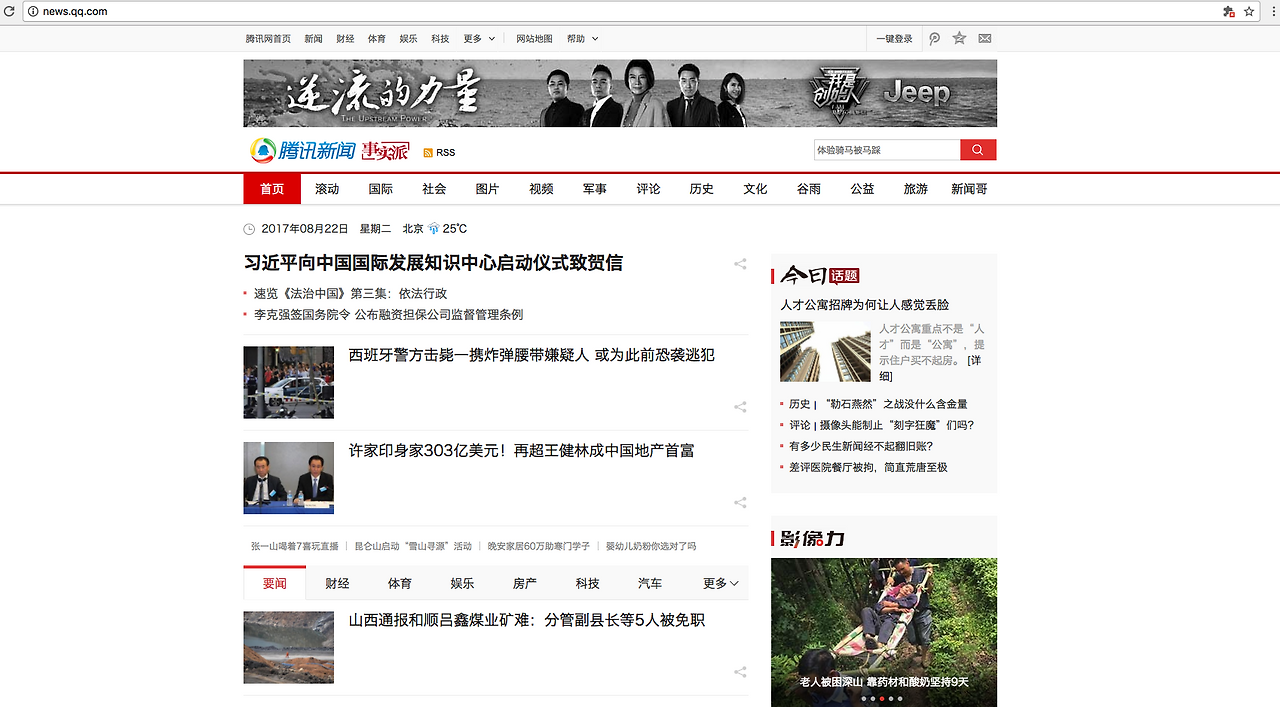
Task: Click the star favorites icon beside login
Action: (x=959, y=38)
